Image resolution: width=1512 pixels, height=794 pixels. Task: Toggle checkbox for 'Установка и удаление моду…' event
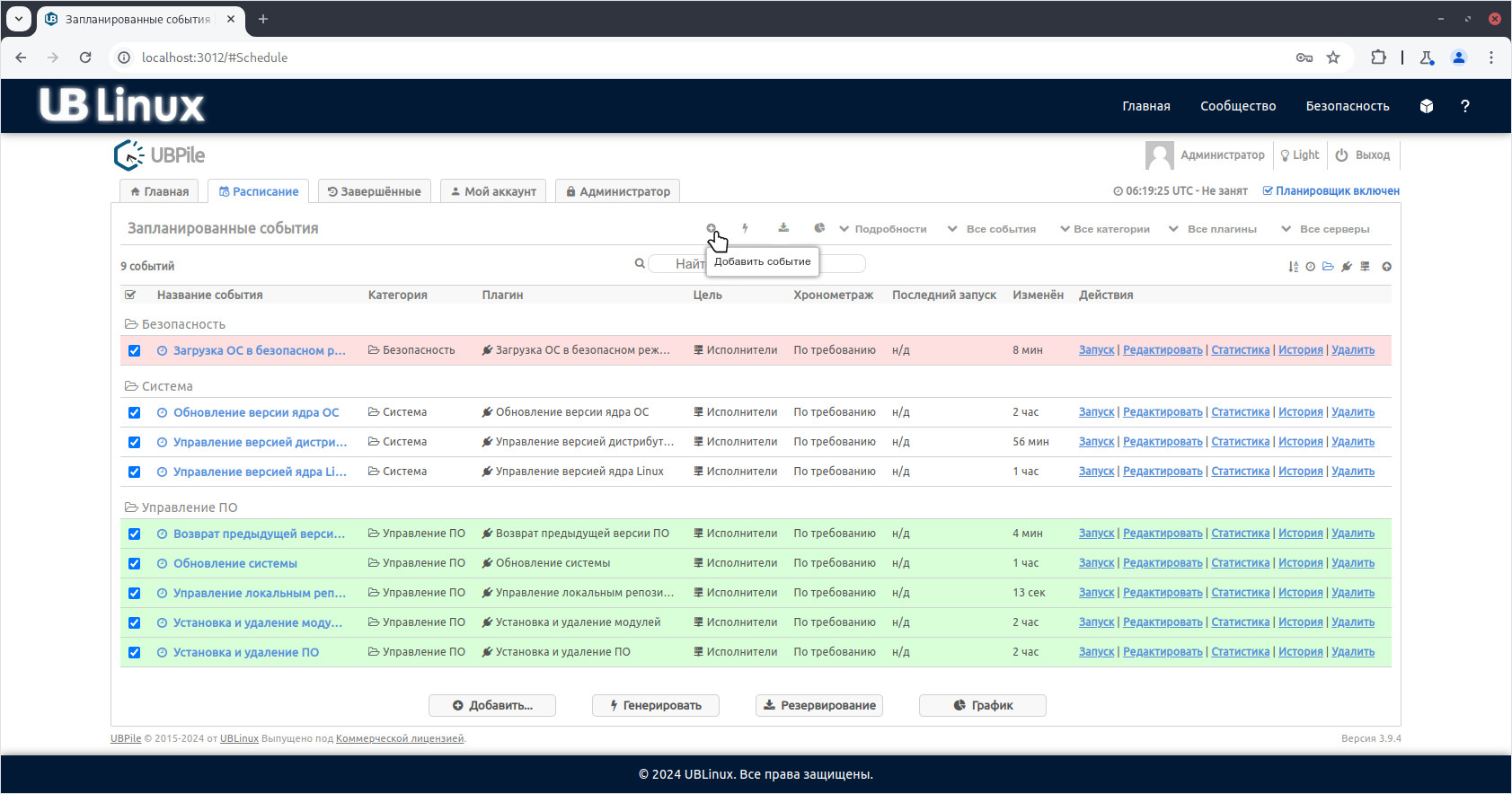pos(134,623)
